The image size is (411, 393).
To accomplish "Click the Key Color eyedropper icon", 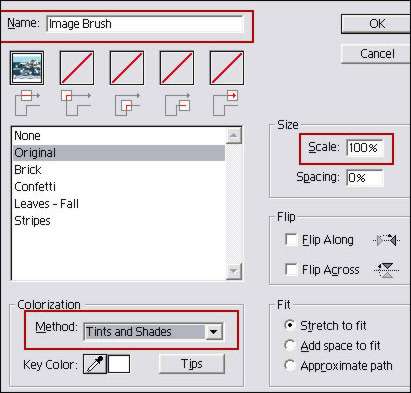I will (x=95, y=364).
